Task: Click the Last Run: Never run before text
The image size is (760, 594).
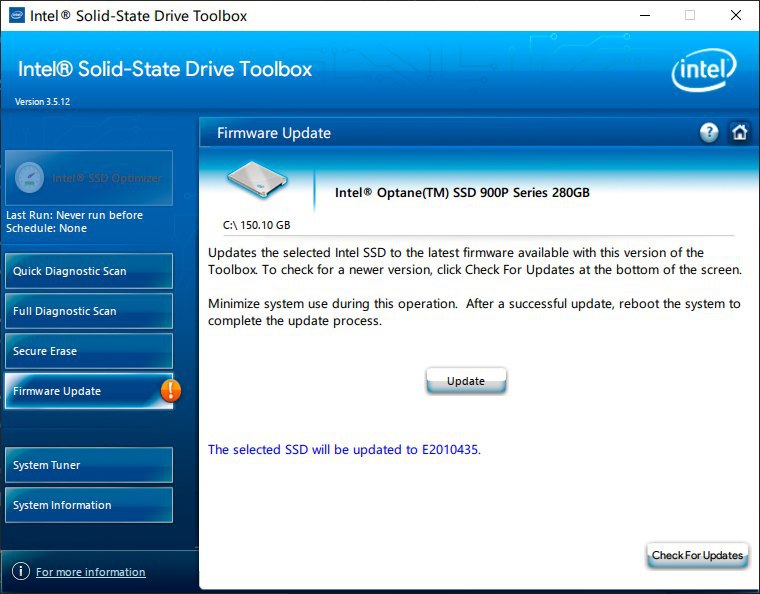Action: (74, 215)
